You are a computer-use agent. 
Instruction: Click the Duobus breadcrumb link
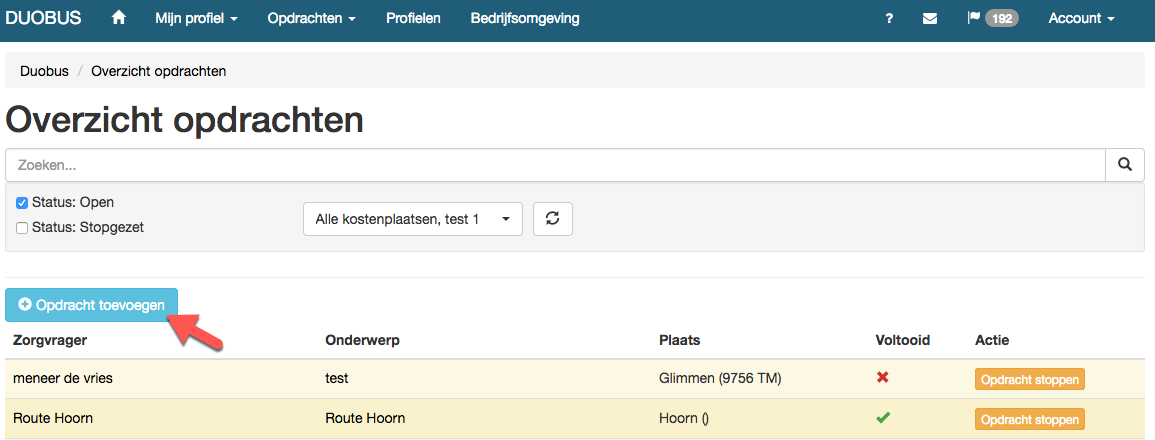tap(44, 71)
